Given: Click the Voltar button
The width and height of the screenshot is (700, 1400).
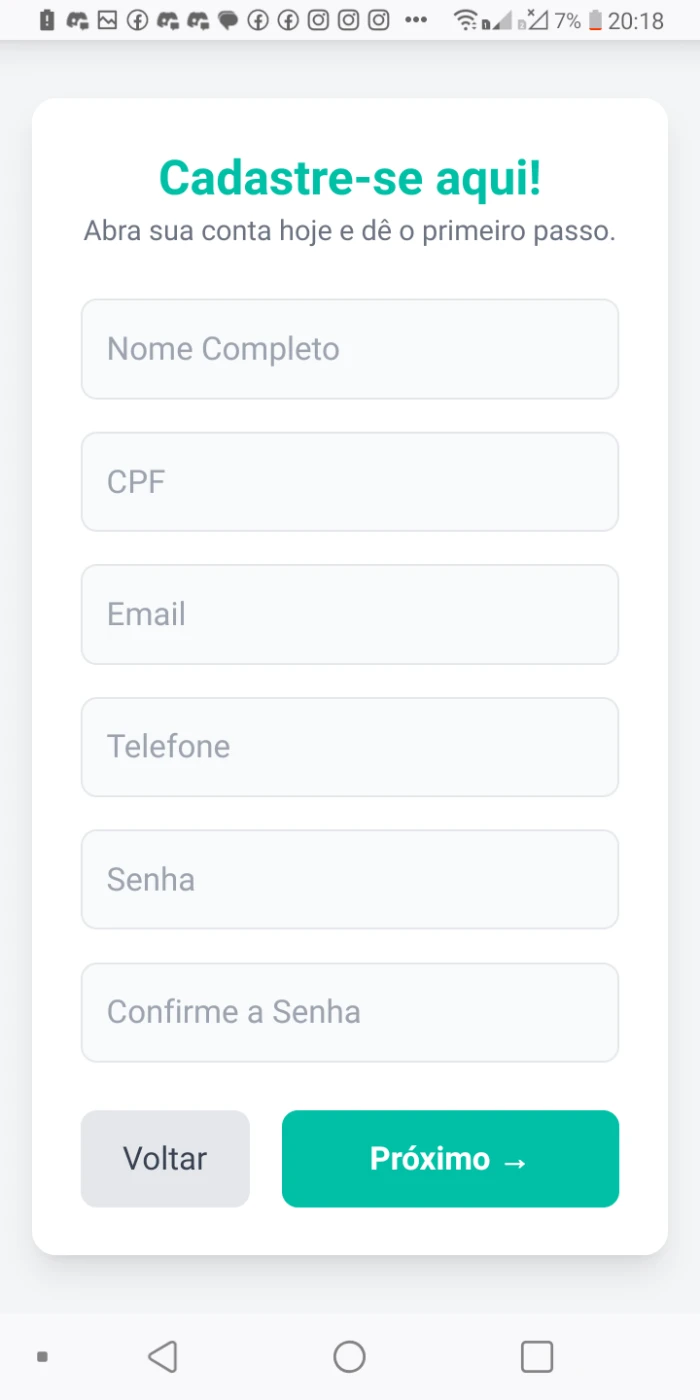Looking at the screenshot, I should [165, 1159].
